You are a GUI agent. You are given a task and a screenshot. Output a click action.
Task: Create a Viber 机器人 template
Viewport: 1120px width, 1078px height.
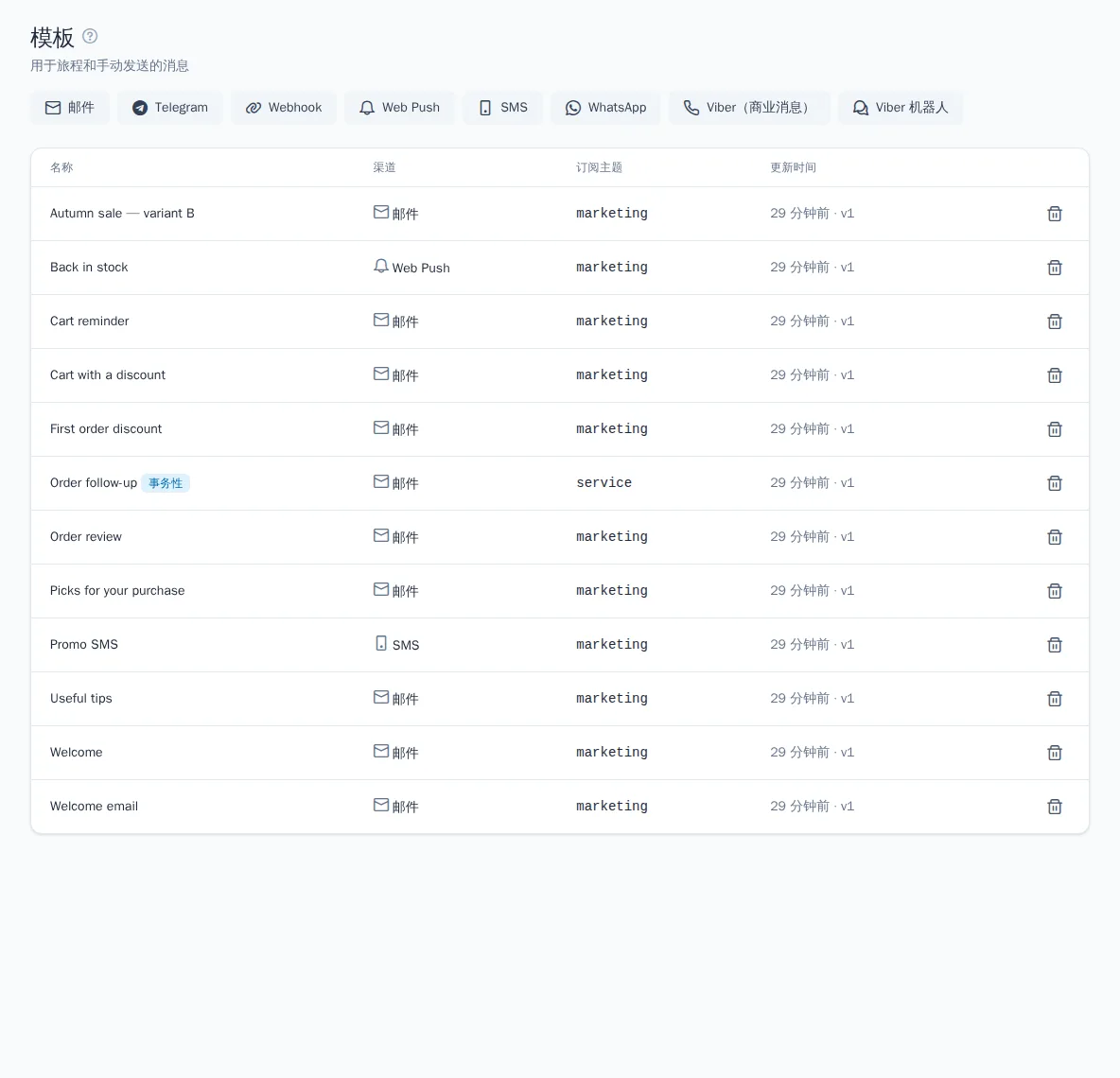point(901,108)
